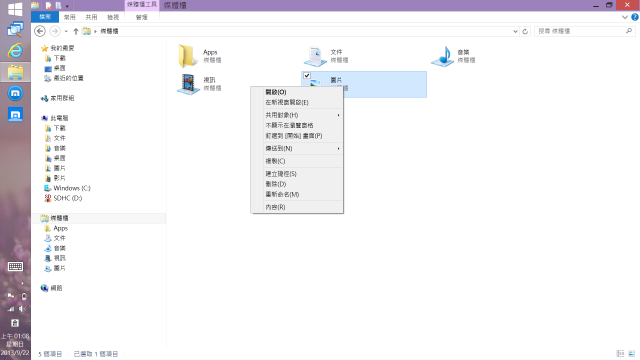Choose 在新視窗開啟(E) in context menu

297,102
